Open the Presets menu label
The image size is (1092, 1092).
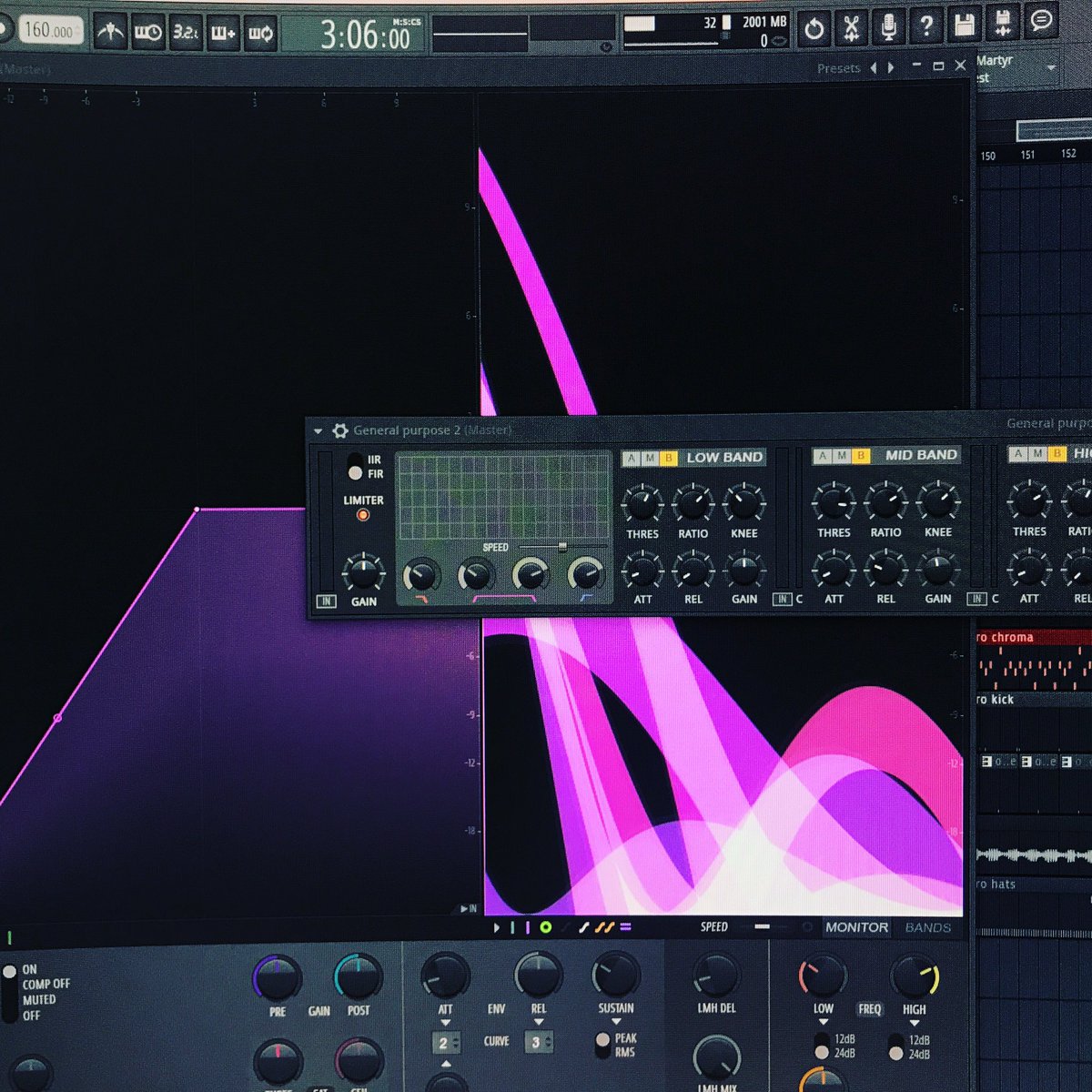tap(838, 68)
